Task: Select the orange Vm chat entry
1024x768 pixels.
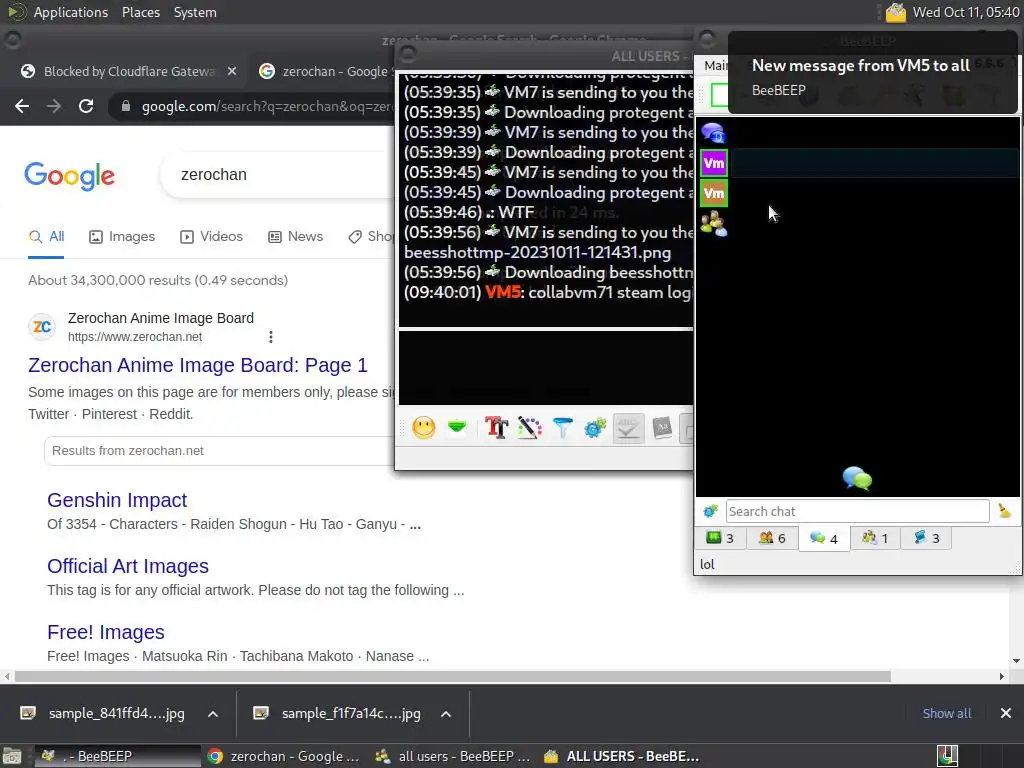Action: [714, 193]
